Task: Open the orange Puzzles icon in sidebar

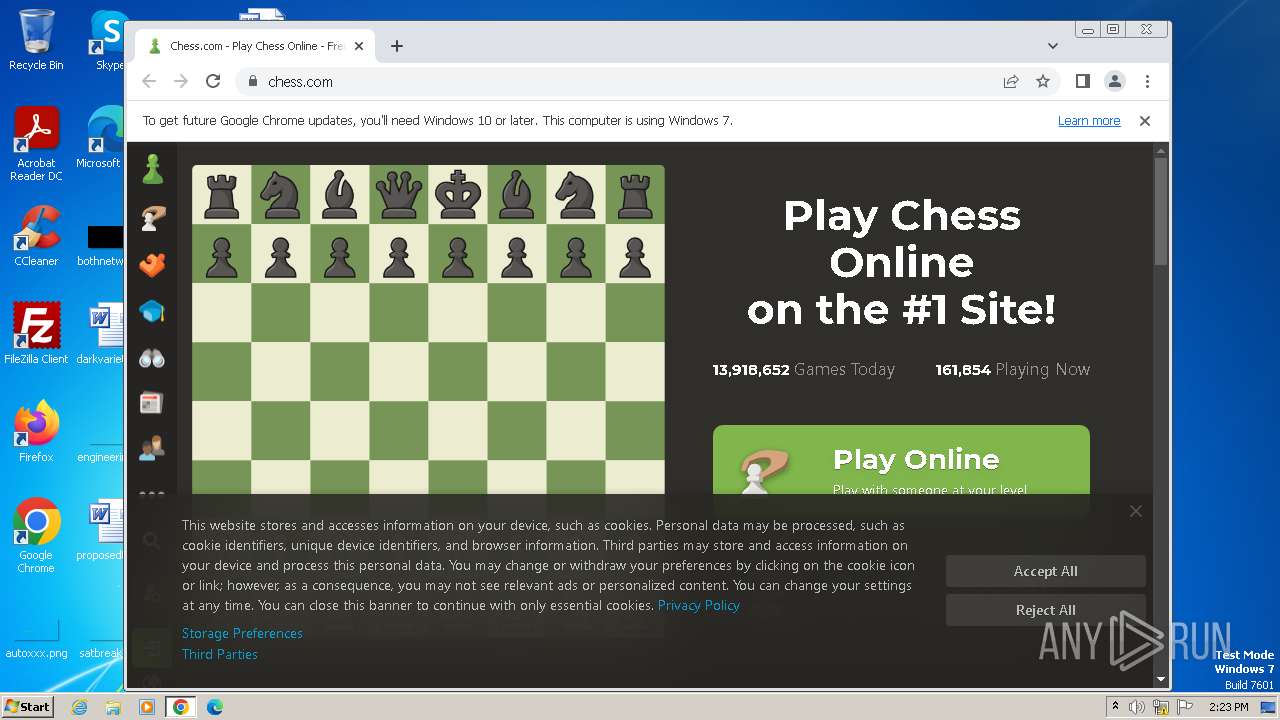Action: (152, 265)
